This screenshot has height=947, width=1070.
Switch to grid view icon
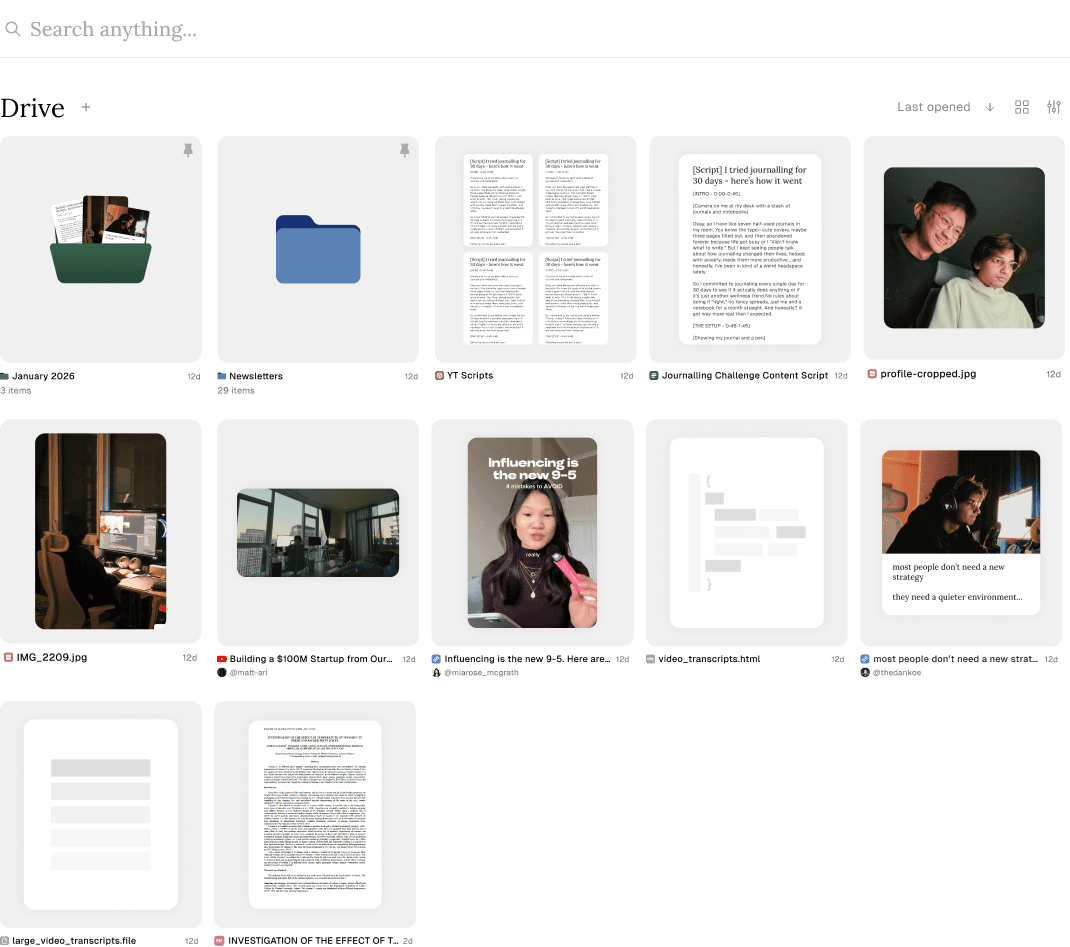coord(1022,107)
